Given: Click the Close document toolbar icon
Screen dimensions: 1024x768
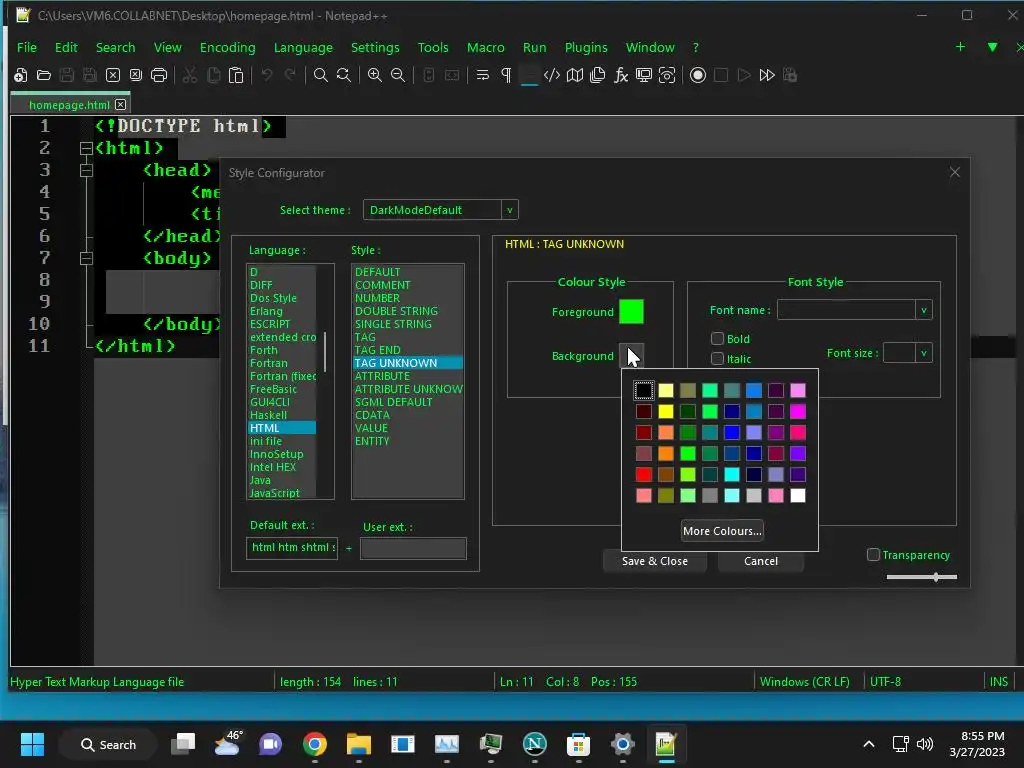Looking at the screenshot, I should [113, 75].
